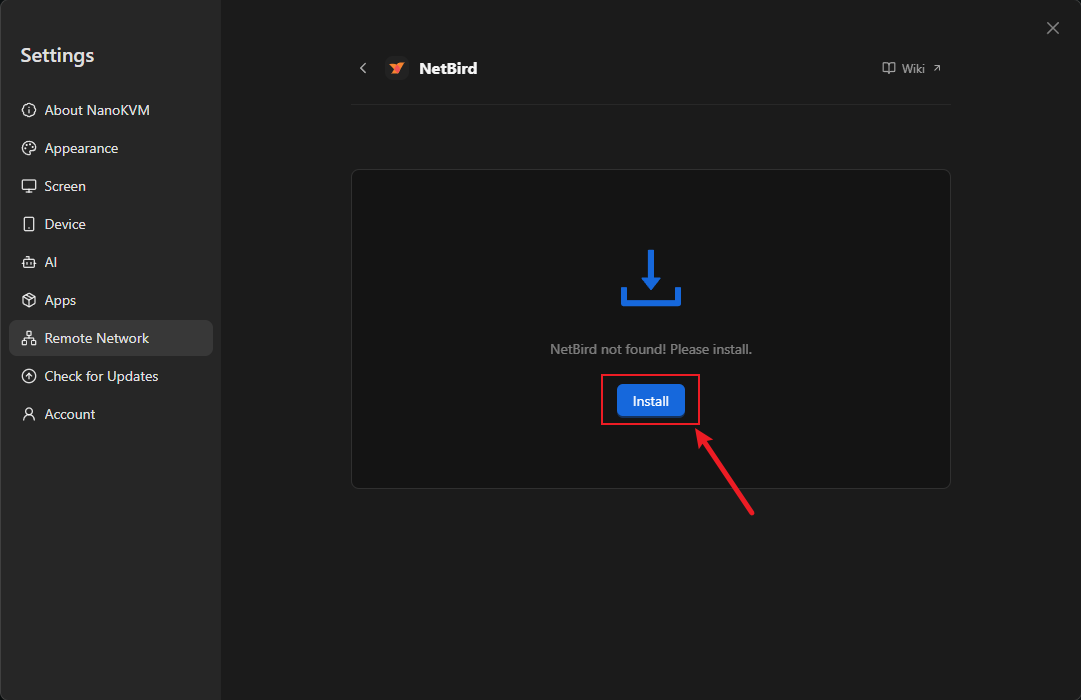1081x700 pixels.
Task: Click the blue Install button
Action: [650, 401]
